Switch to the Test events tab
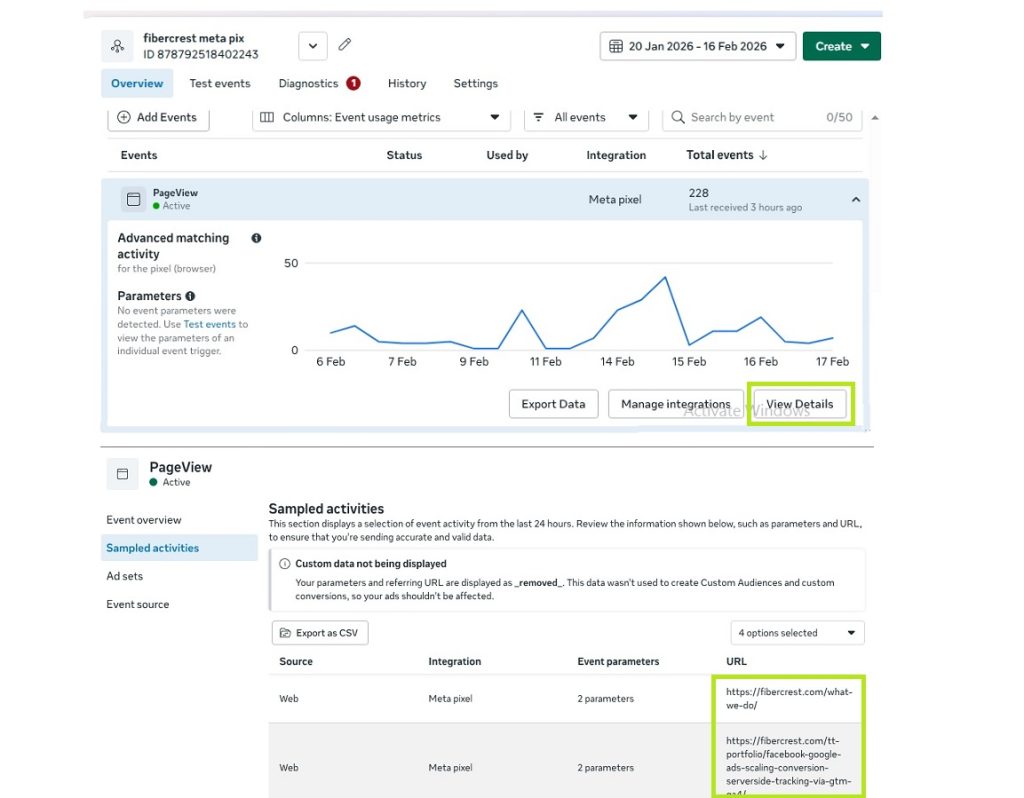This screenshot has width=1024, height=798. [220, 83]
